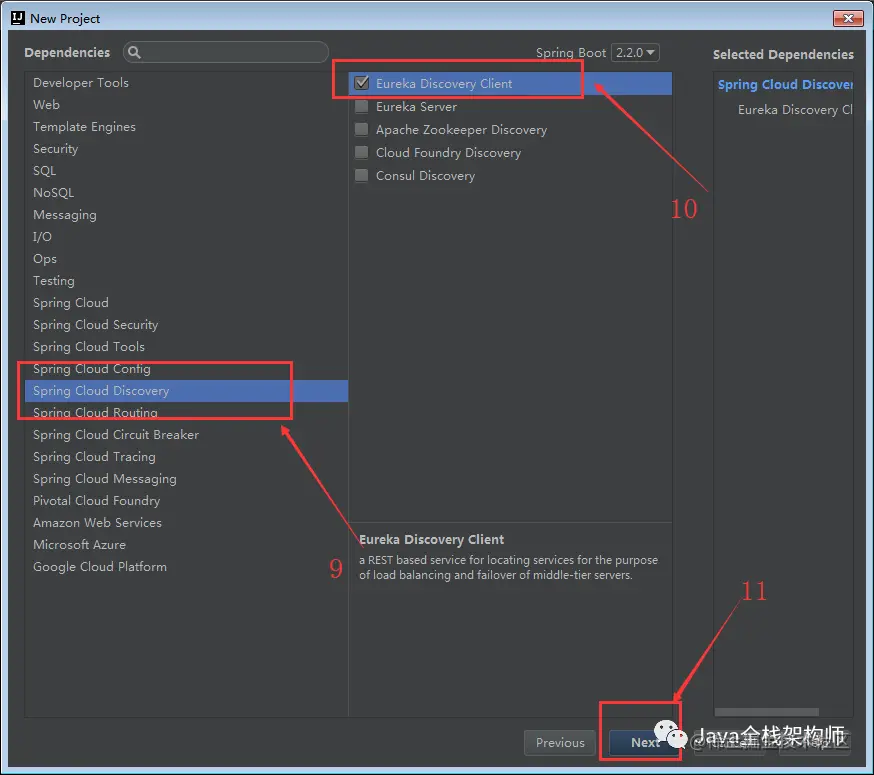The image size is (874, 775).
Task: Select Google Cloud Platform category
Action: coord(186,566)
